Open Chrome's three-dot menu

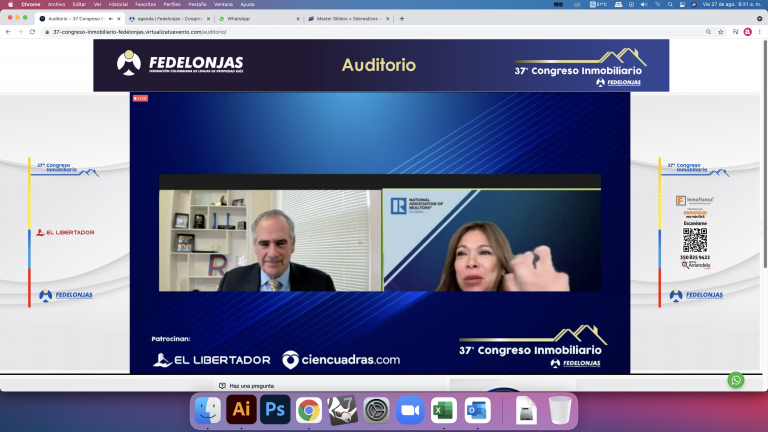coord(760,32)
